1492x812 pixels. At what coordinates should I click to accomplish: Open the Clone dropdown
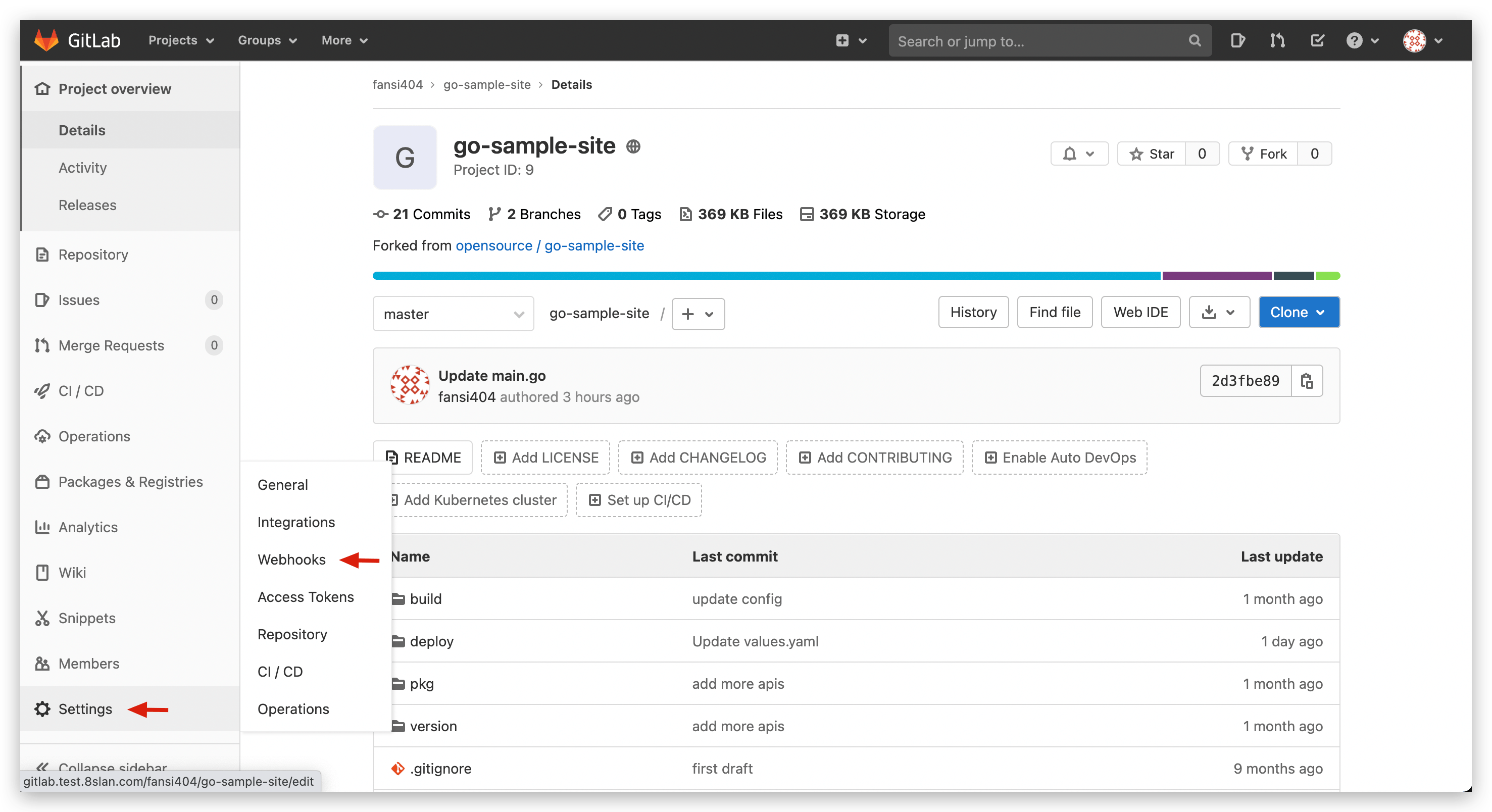1299,312
